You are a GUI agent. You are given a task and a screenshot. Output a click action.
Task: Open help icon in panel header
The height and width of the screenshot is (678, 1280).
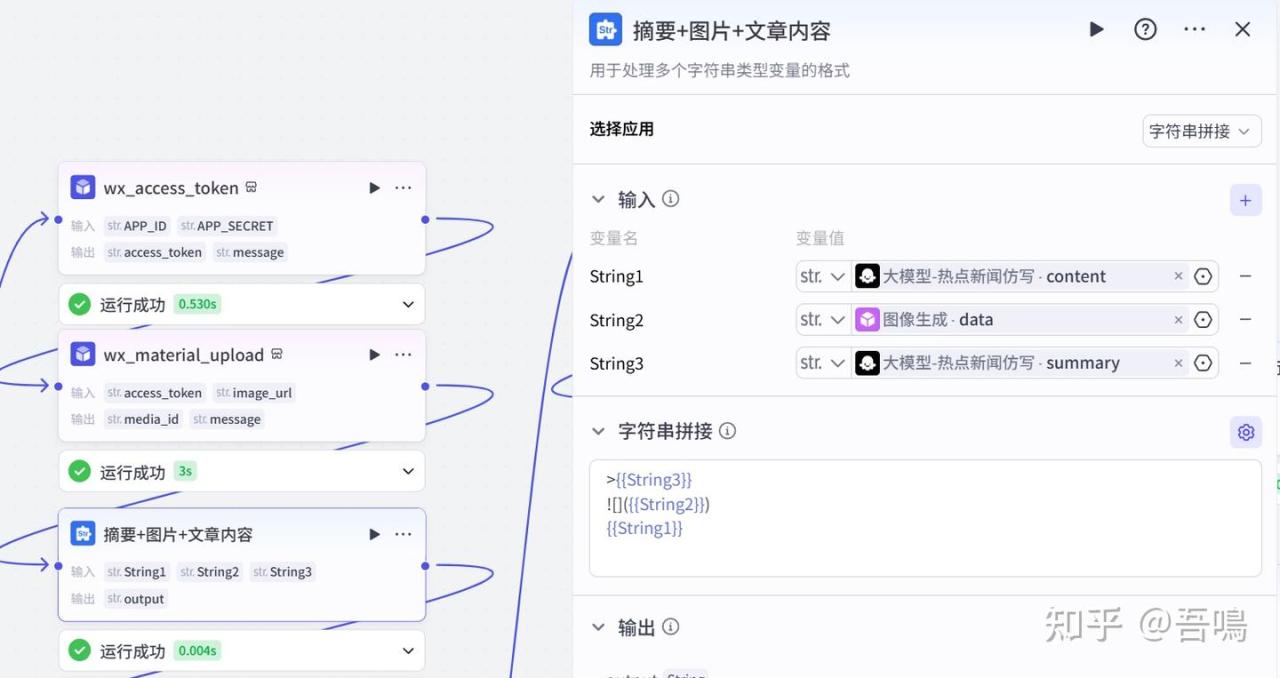coord(1145,30)
